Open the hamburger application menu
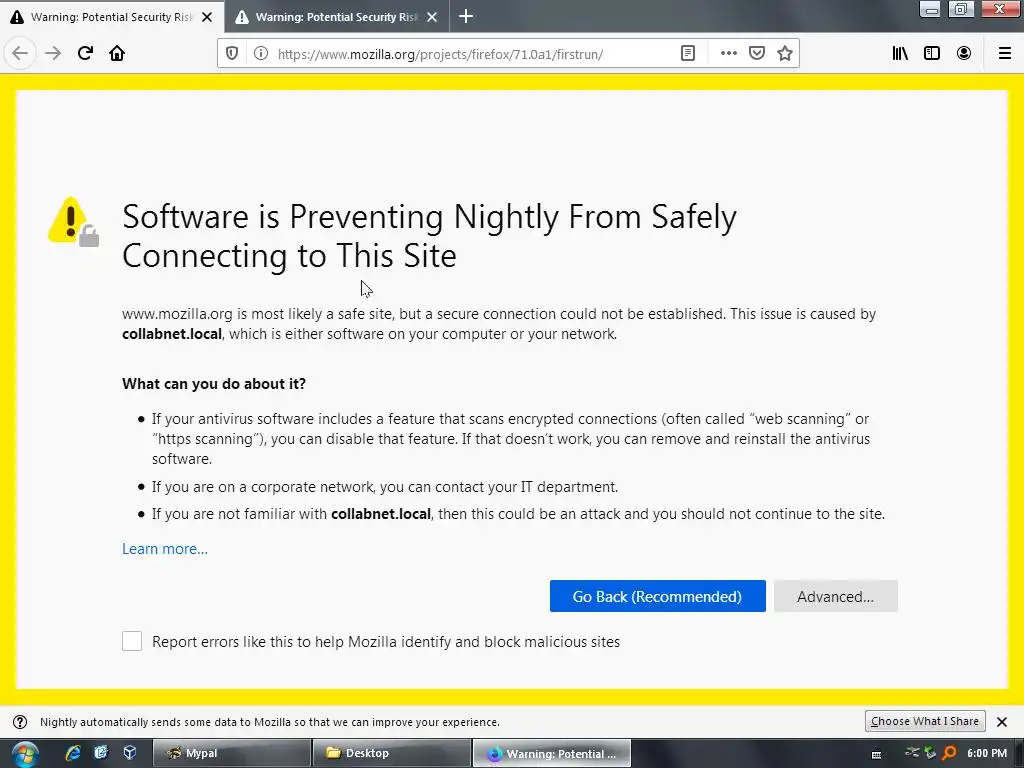The width and height of the screenshot is (1024, 768). point(1005,54)
